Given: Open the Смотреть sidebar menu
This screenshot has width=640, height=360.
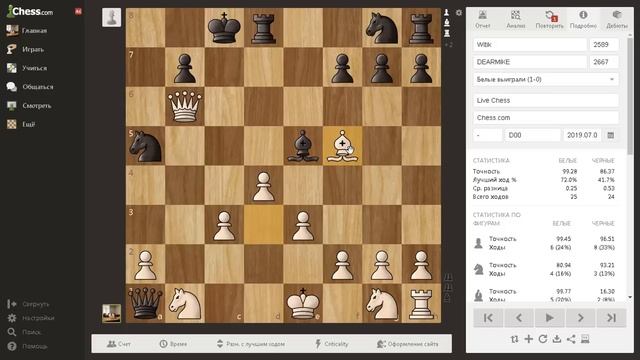Looking at the screenshot, I should coord(29,106).
